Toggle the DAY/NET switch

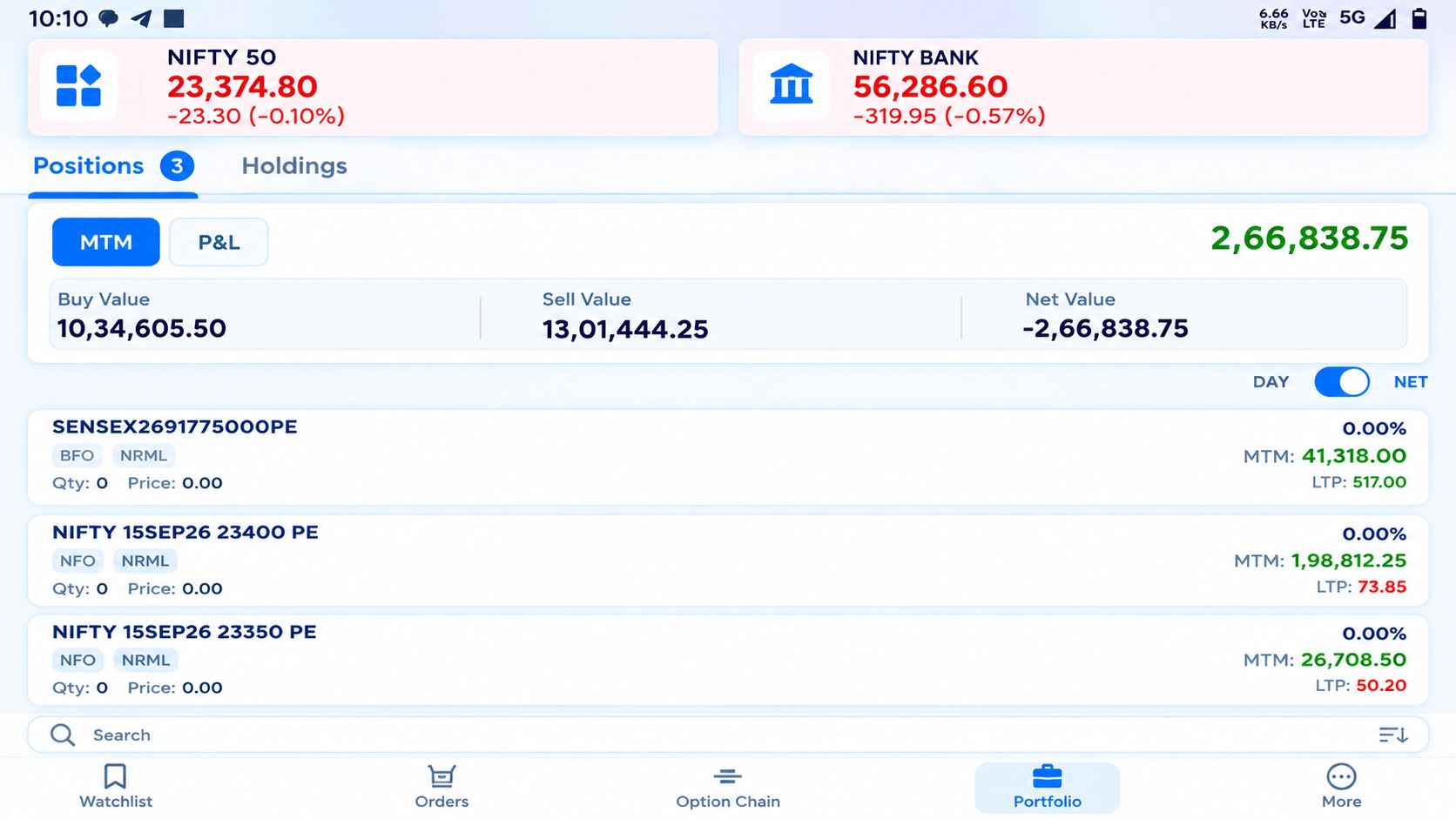[x=1342, y=382]
